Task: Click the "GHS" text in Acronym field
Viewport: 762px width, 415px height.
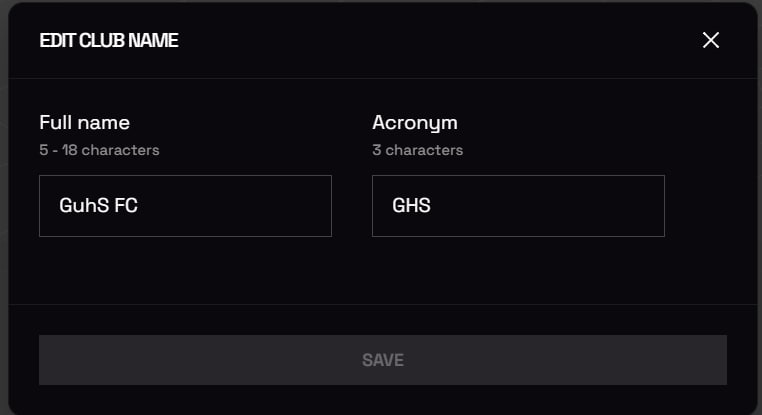Action: [411, 206]
